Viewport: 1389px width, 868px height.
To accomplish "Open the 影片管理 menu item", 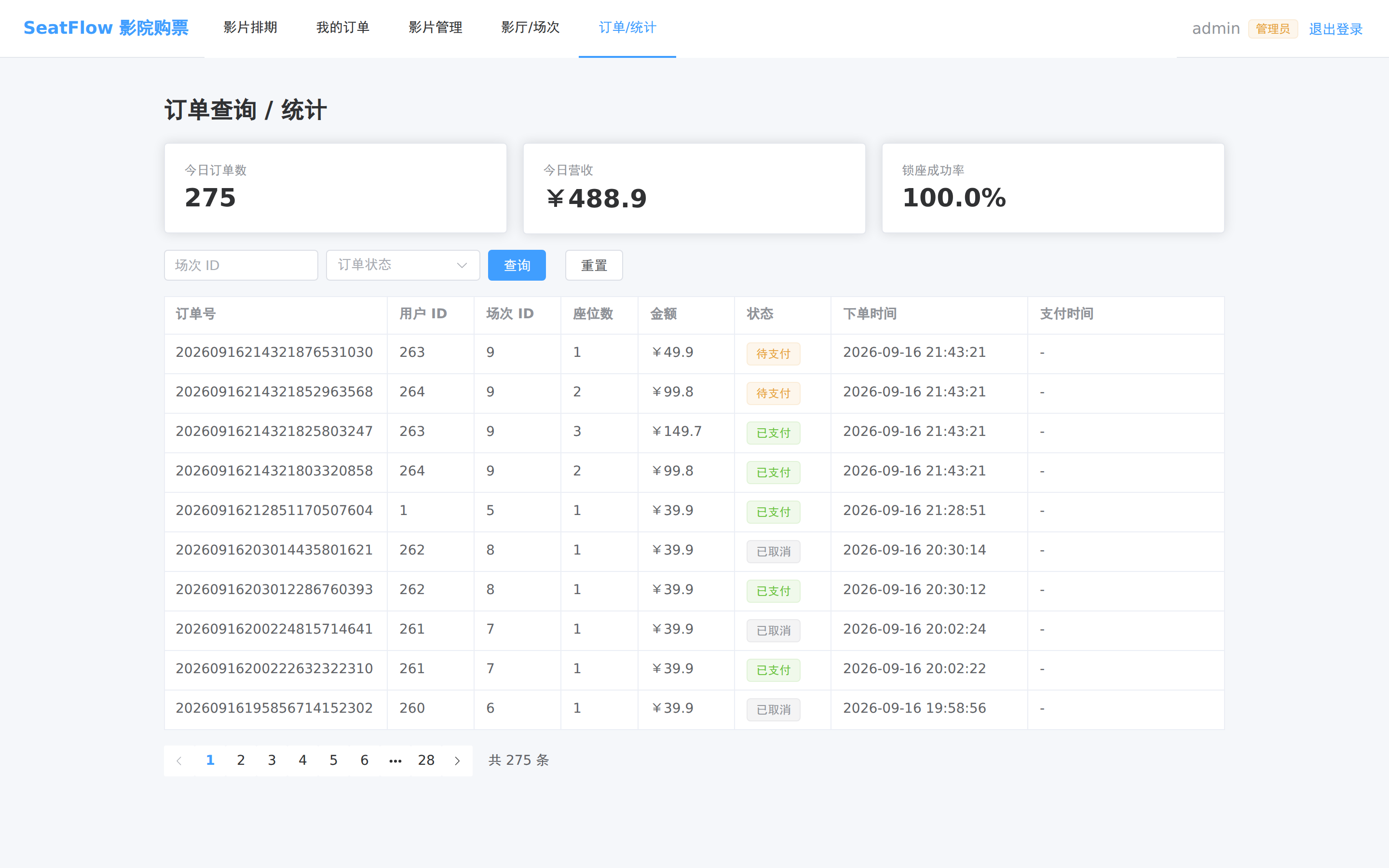I will point(435,27).
